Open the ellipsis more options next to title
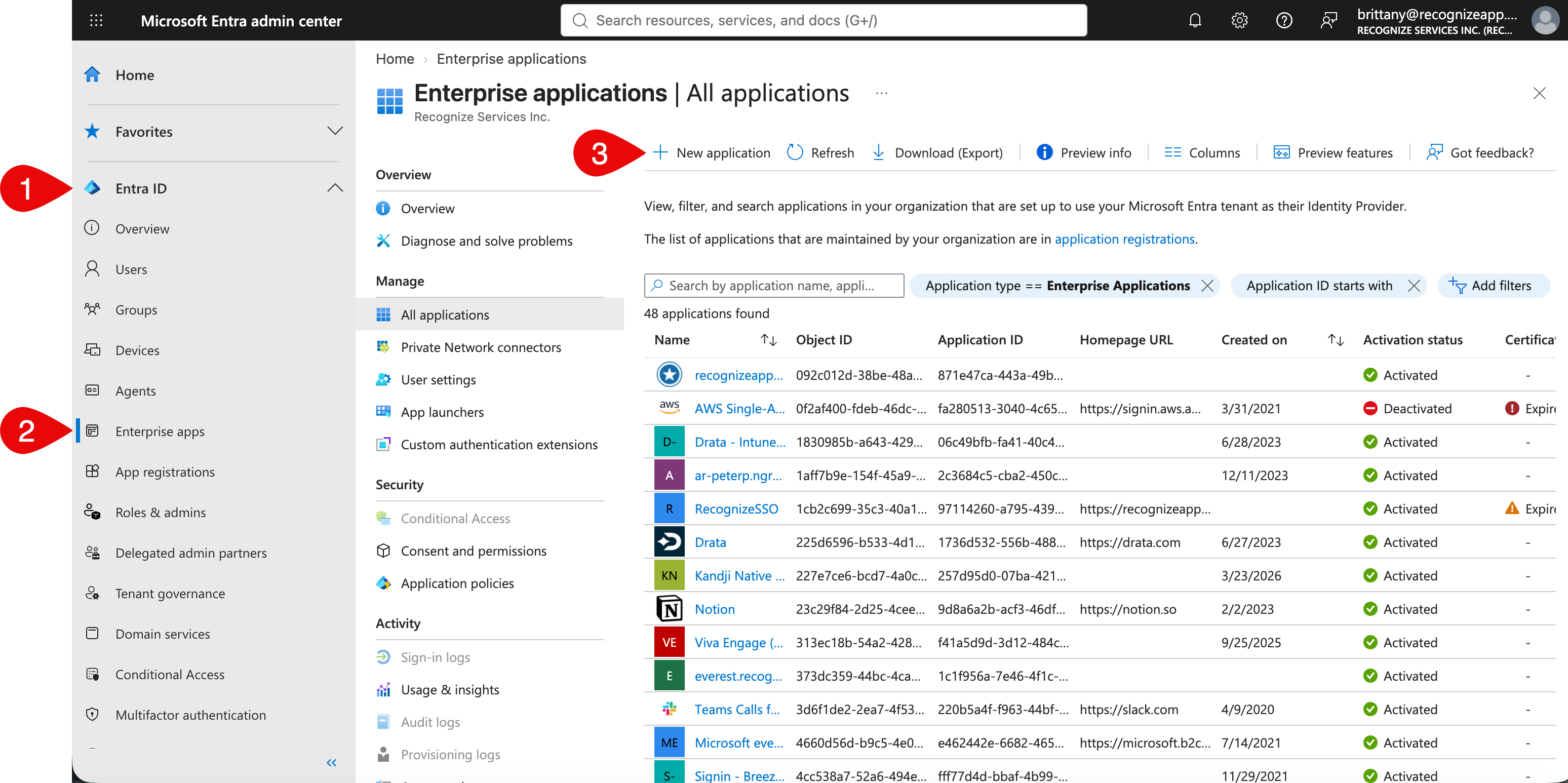The height and width of the screenshot is (783, 1568). 881,93
